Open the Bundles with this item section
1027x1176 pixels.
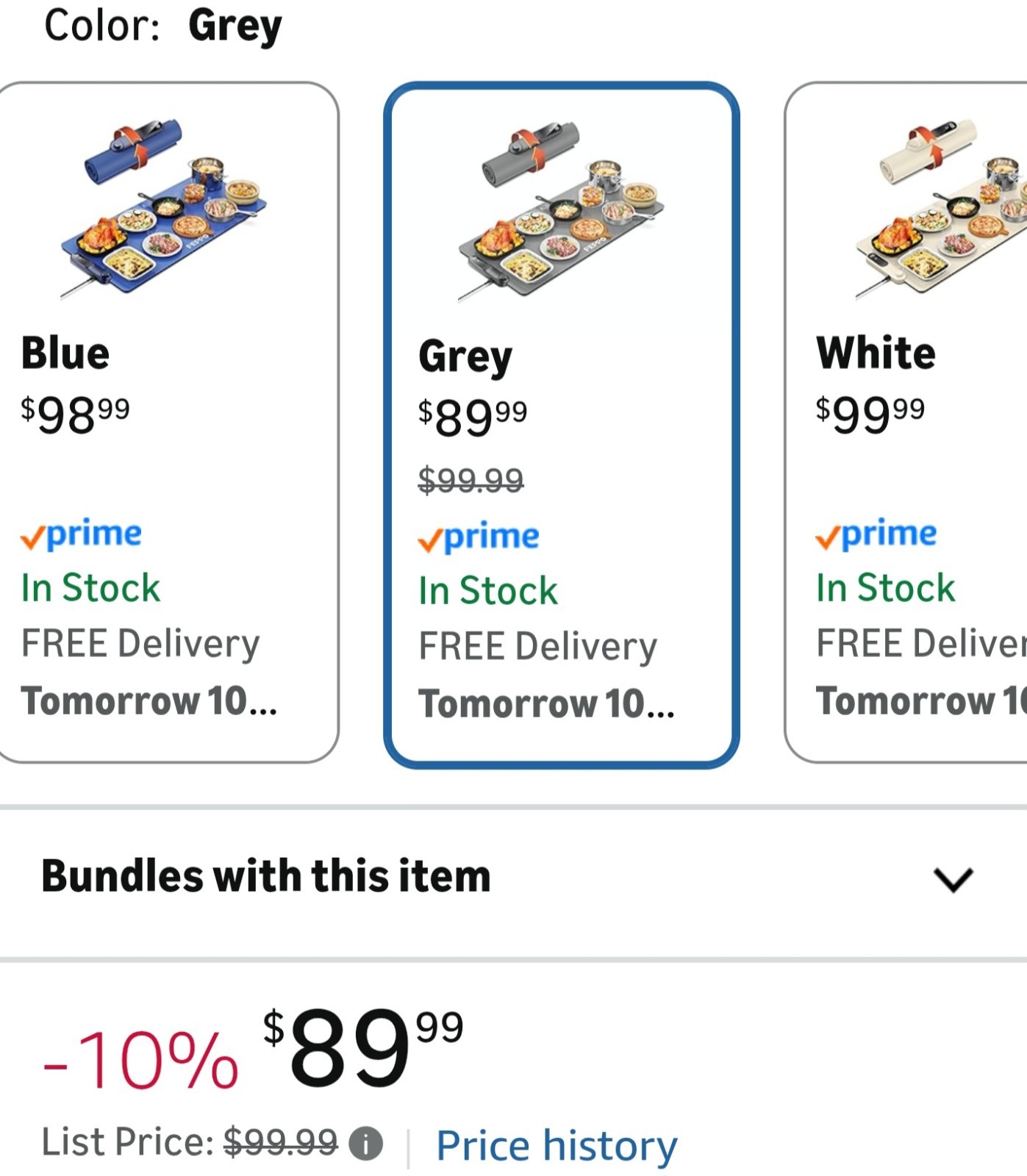pos(266,876)
